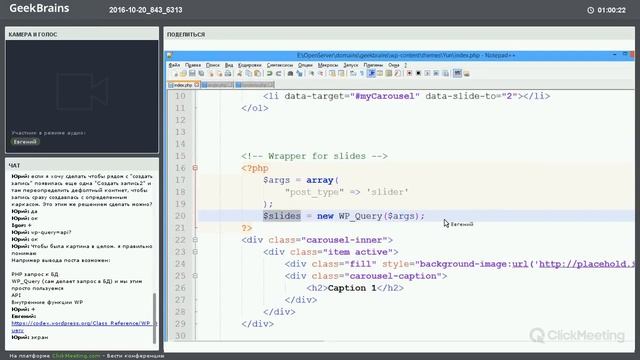640x360 pixels.
Task: Click the Save toolbar icon in Notepad++
Action: coord(192,73)
